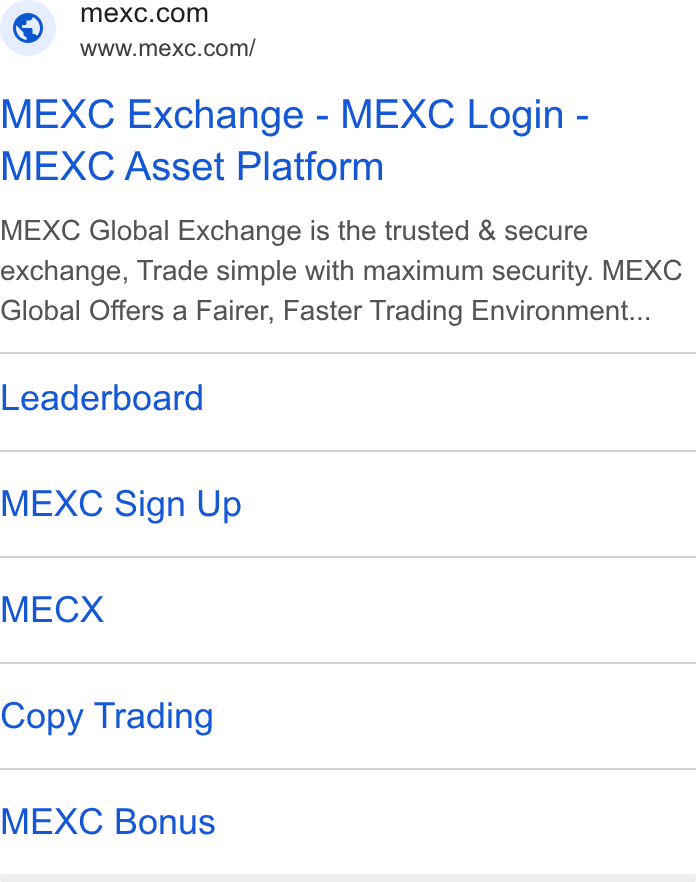This screenshot has width=696, height=882.
Task: Click the MEXC Login part of title
Action: point(452,115)
